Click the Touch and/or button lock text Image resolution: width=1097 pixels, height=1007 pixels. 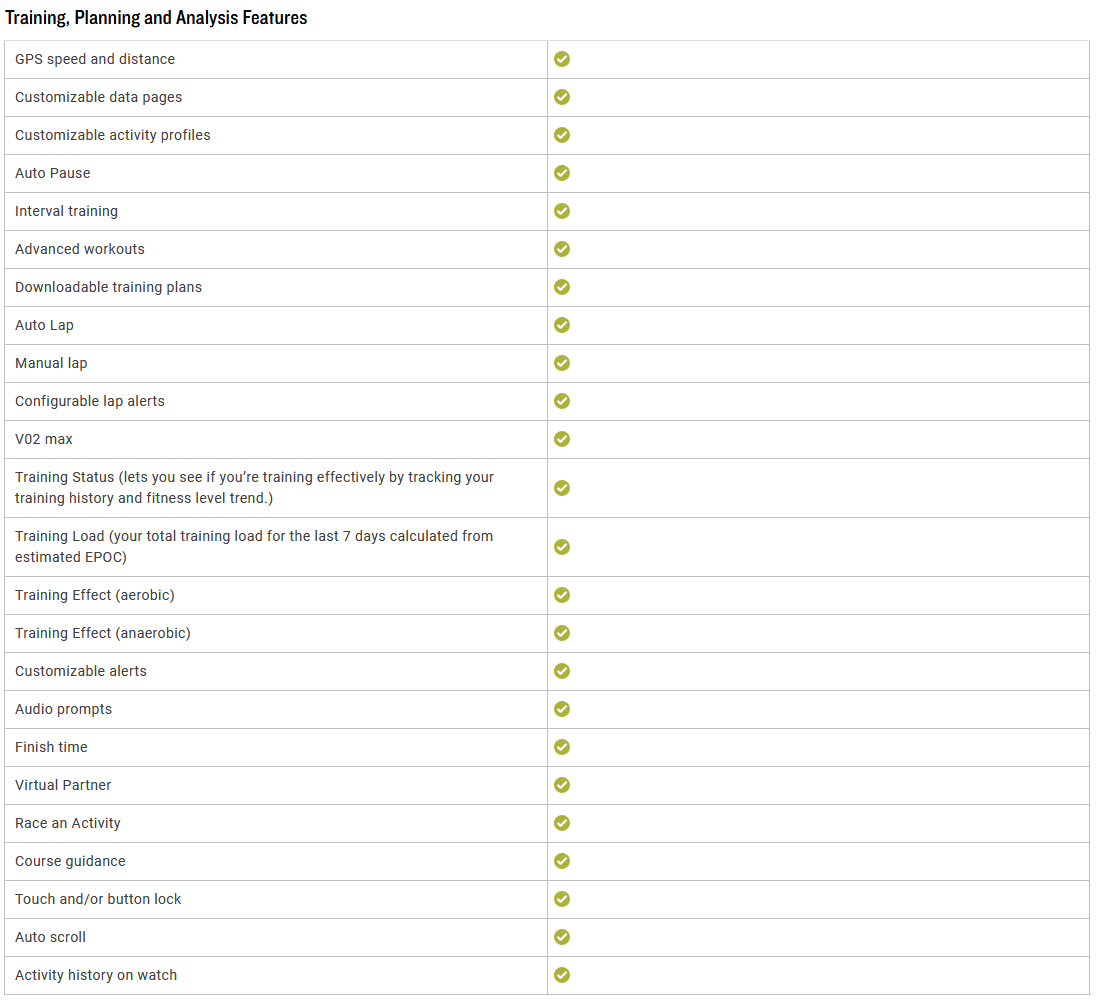pyautogui.click(x=98, y=899)
